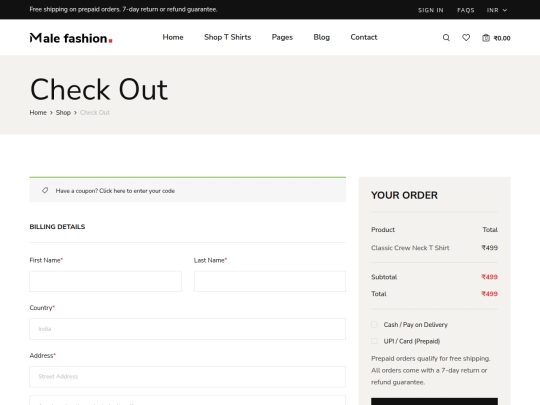540x405 pixels.
Task: Click 'Have a coupon? Click here' link
Action: point(115,191)
